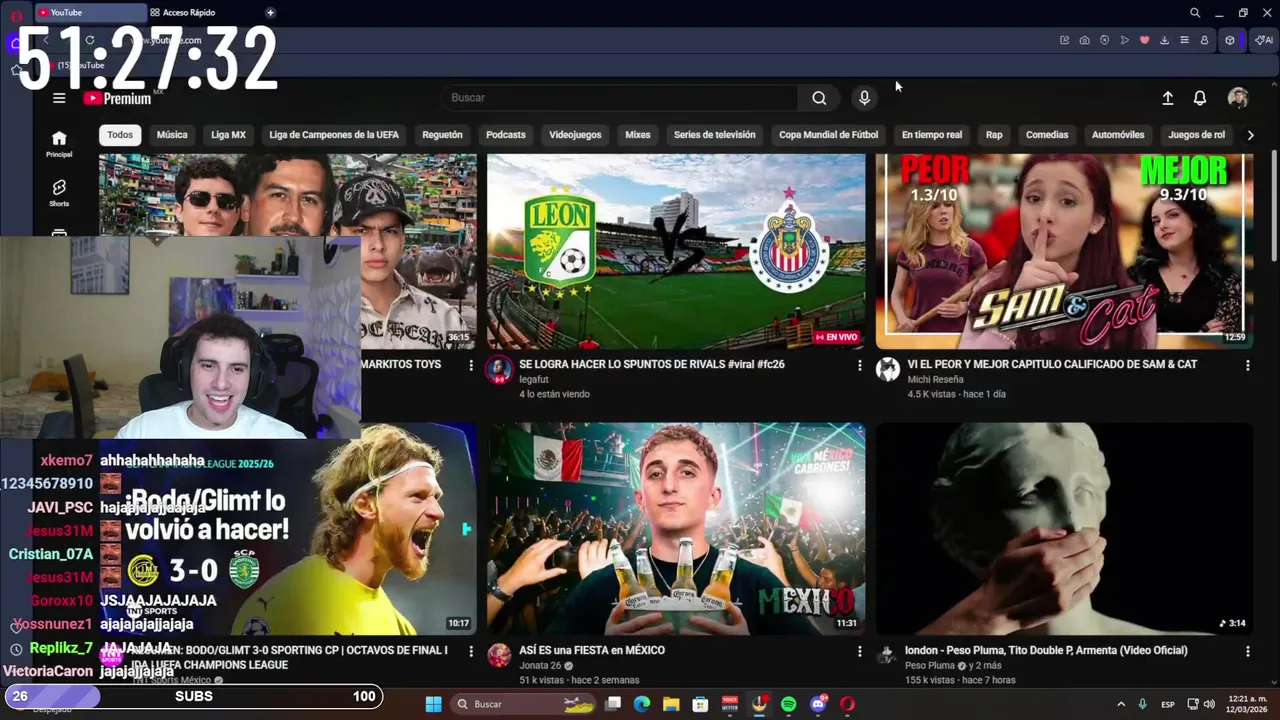The width and height of the screenshot is (1280, 720).
Task: Click the Buscar search input field
Action: point(620,98)
